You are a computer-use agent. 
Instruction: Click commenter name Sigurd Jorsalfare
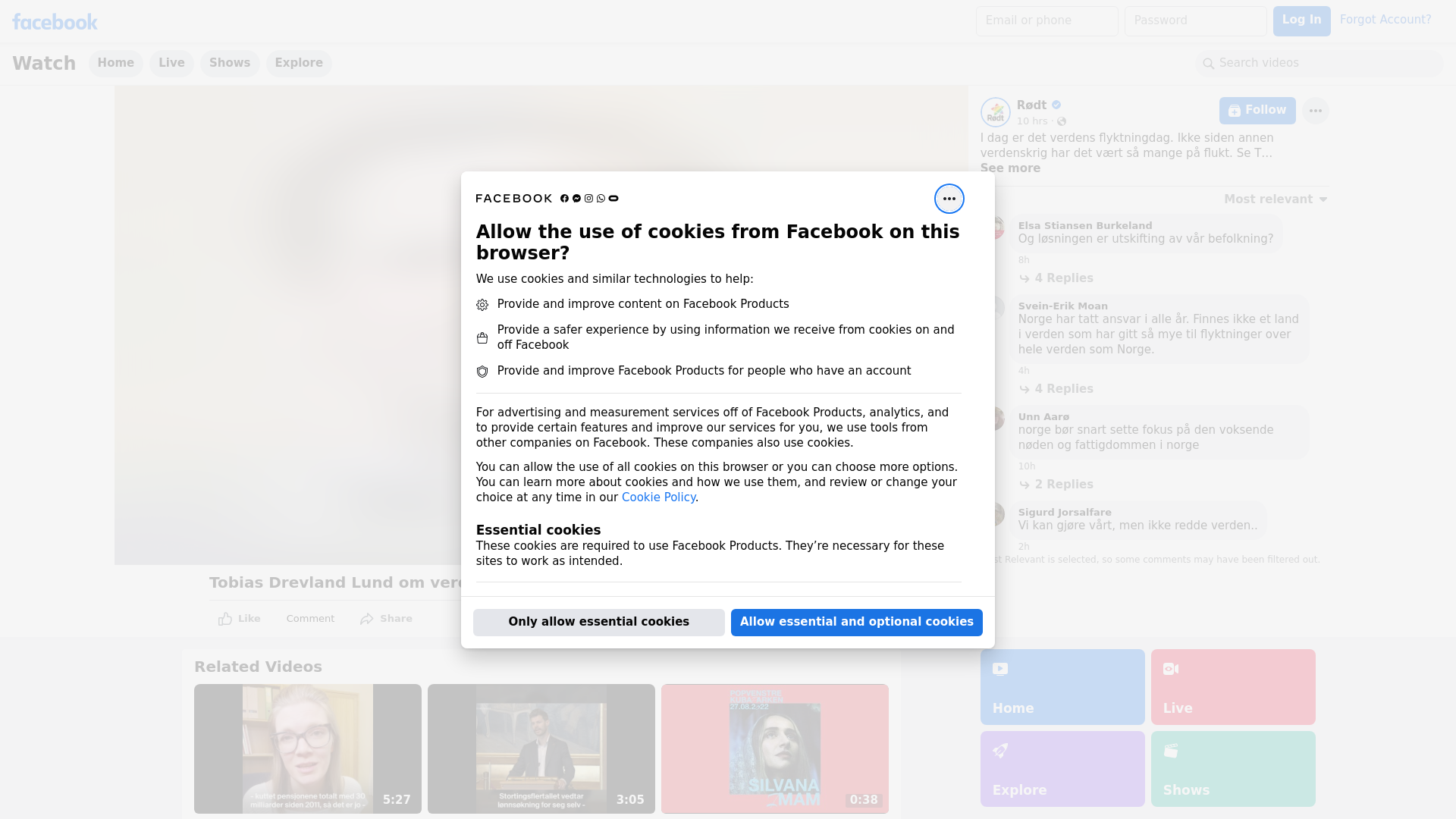pyautogui.click(x=1065, y=513)
